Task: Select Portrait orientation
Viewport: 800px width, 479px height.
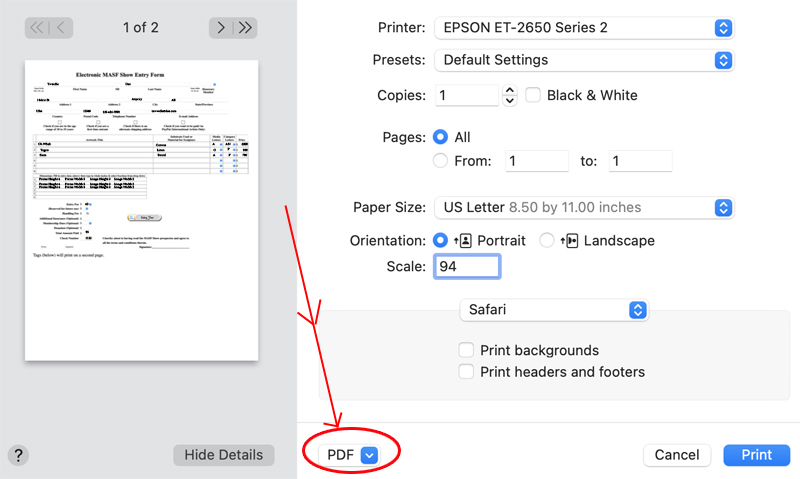Action: (440, 241)
